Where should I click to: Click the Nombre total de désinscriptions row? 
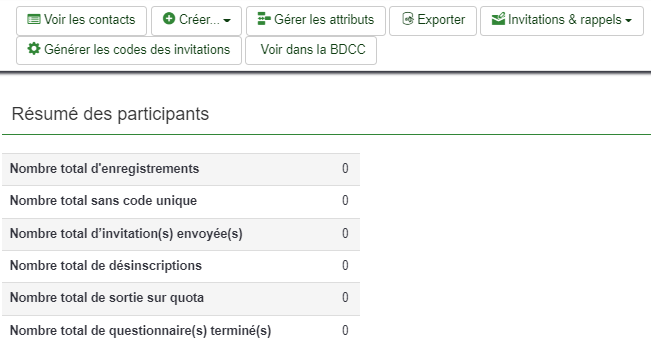point(181,266)
